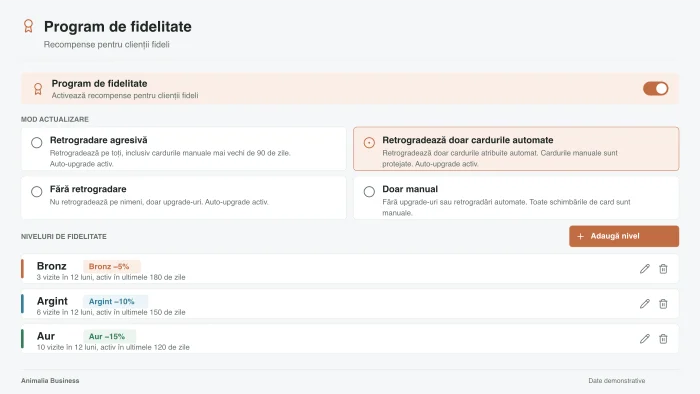Viewport: 700px width, 394px height.
Task: Choose the Doar manual radio option
Action: coord(369,191)
